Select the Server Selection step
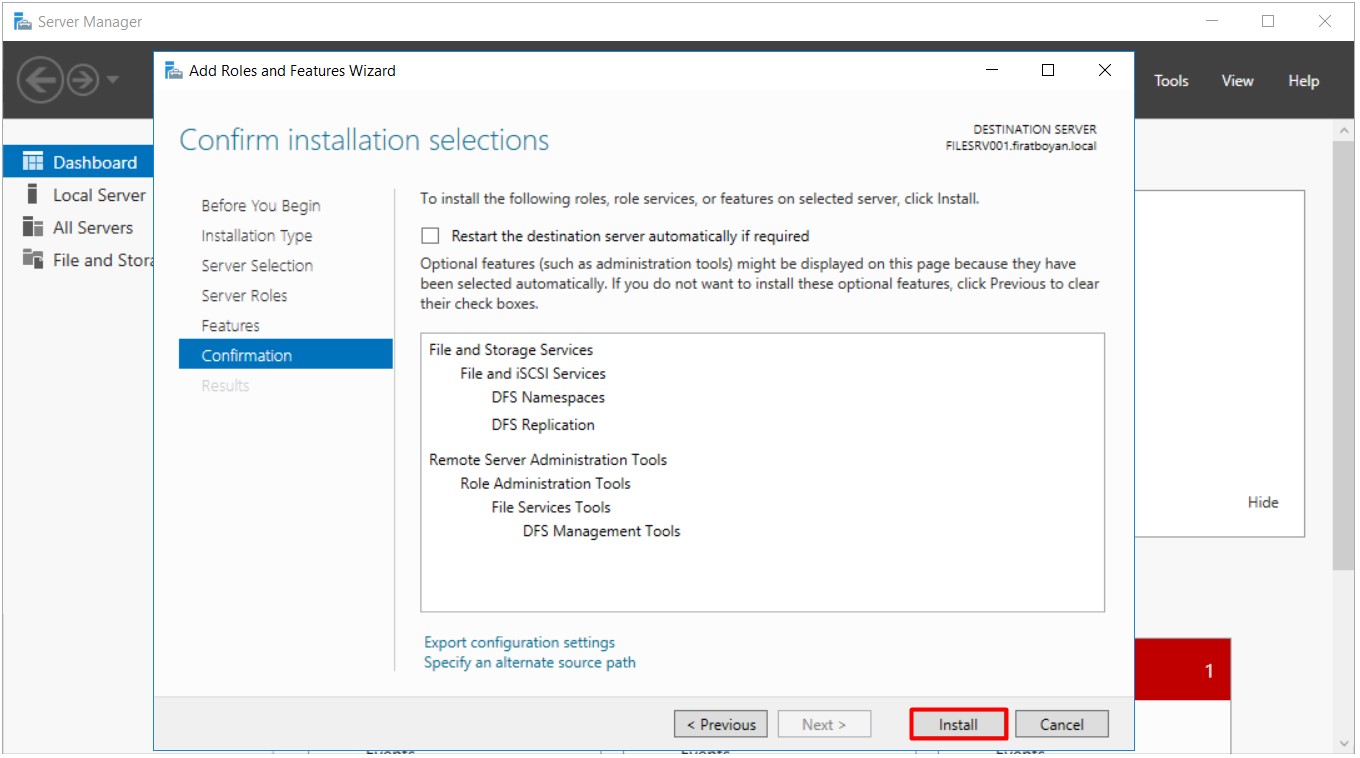 pyautogui.click(x=257, y=265)
